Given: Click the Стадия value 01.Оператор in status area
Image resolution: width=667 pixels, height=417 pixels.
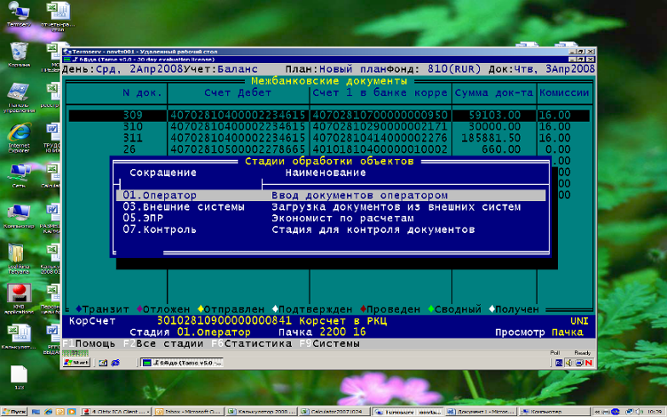Looking at the screenshot, I should tap(214, 332).
